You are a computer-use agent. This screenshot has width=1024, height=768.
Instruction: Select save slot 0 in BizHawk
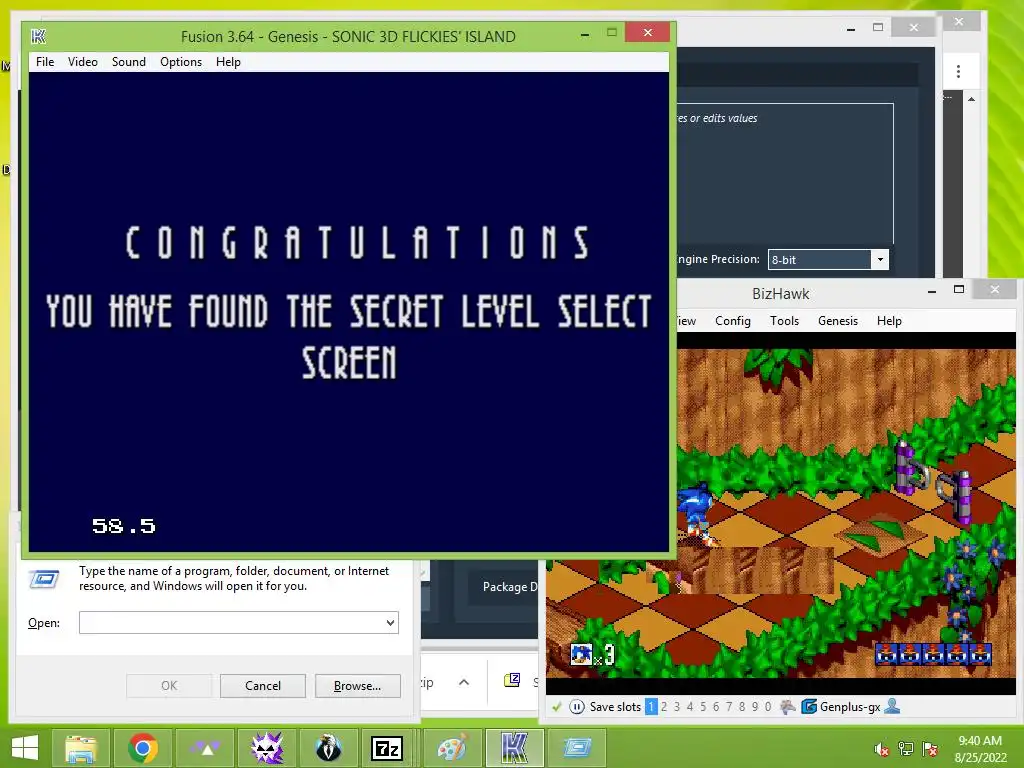tap(768, 707)
